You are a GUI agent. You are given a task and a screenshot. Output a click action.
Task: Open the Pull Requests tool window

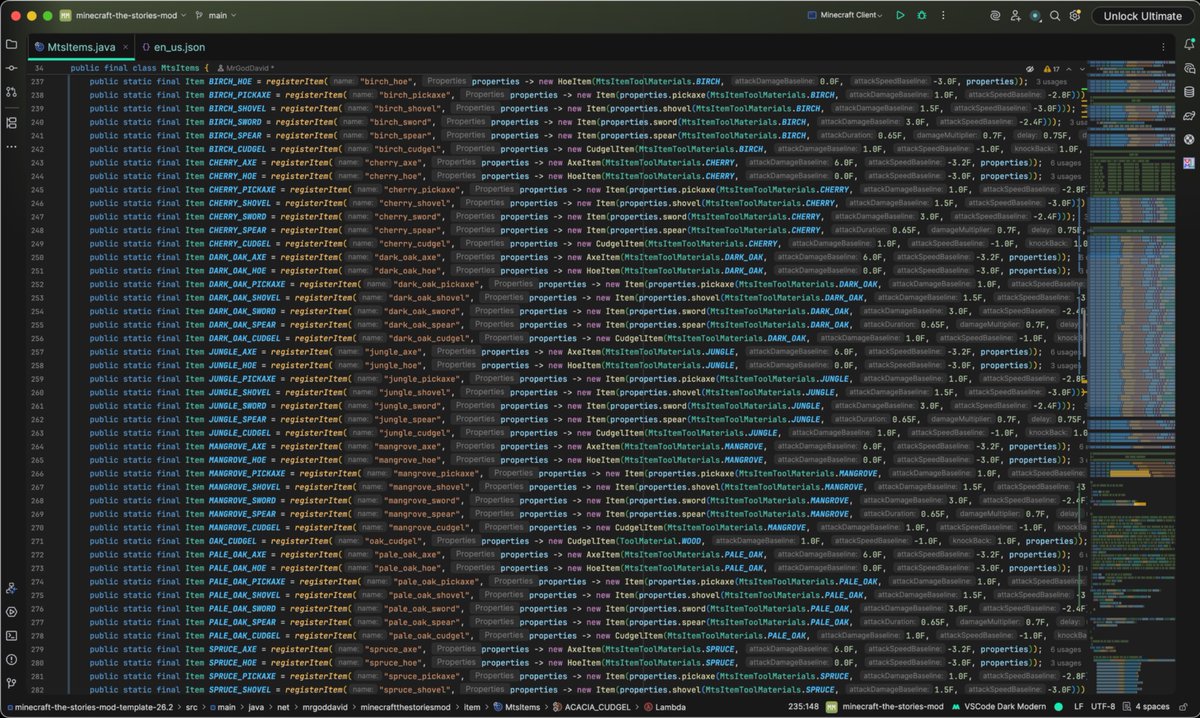click(x=11, y=91)
